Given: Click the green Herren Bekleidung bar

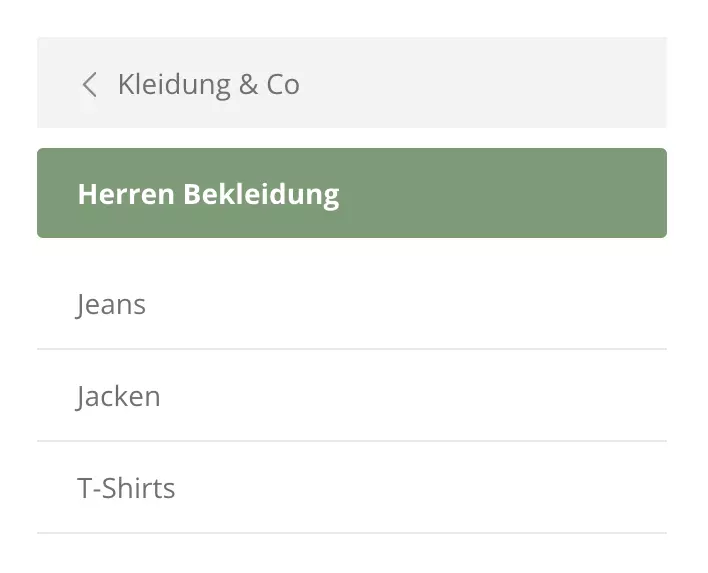Looking at the screenshot, I should click(x=351, y=193).
